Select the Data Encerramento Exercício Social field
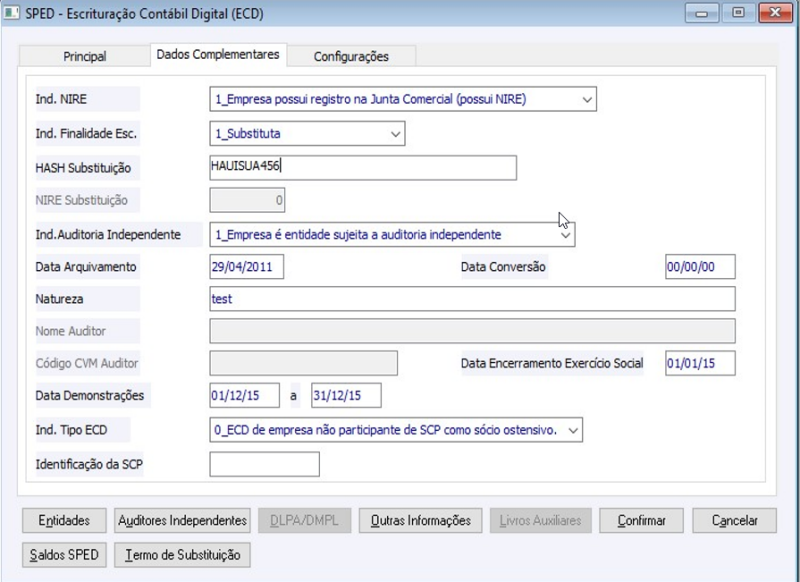This screenshot has height=582, width=800. tap(700, 364)
